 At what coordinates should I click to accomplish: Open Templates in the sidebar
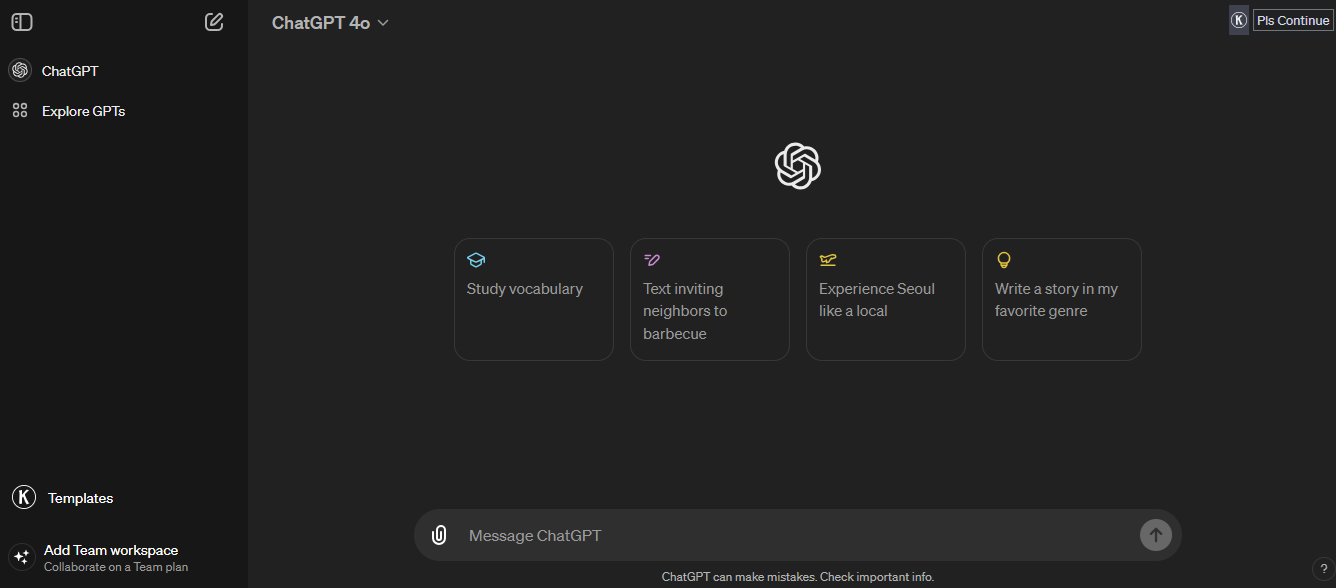124,498
